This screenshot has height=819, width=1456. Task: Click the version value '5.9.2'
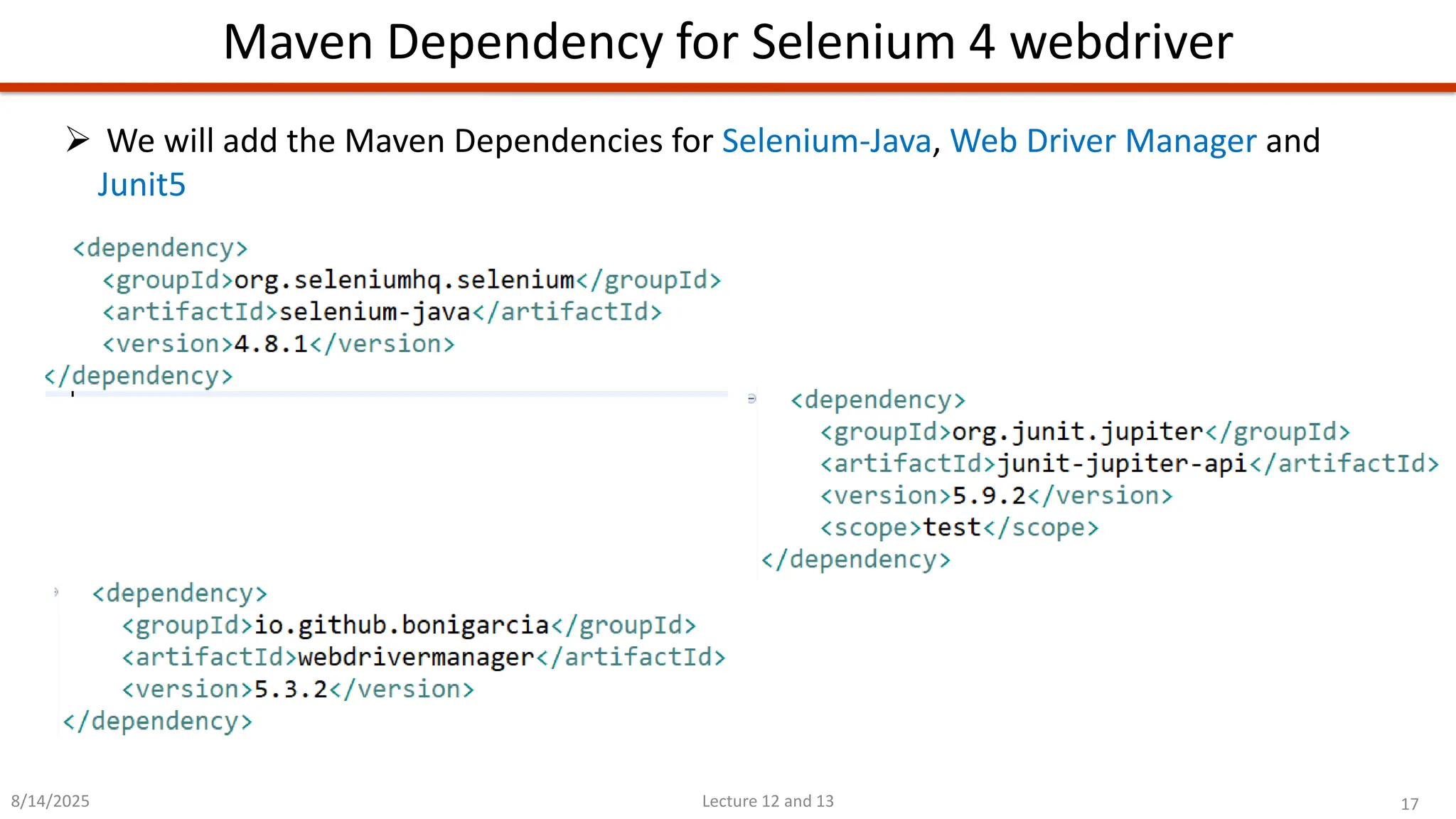pyautogui.click(x=989, y=496)
